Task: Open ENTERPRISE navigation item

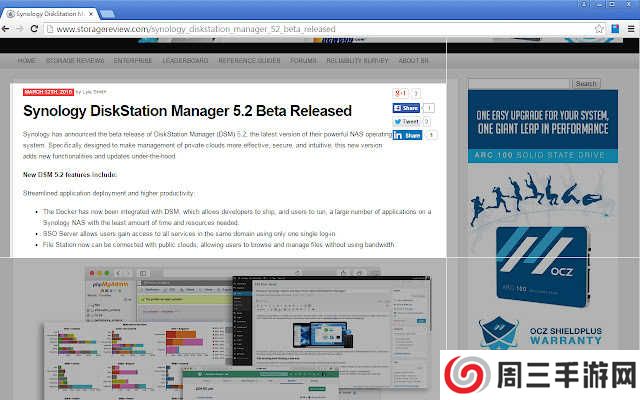Action: pyautogui.click(x=133, y=60)
